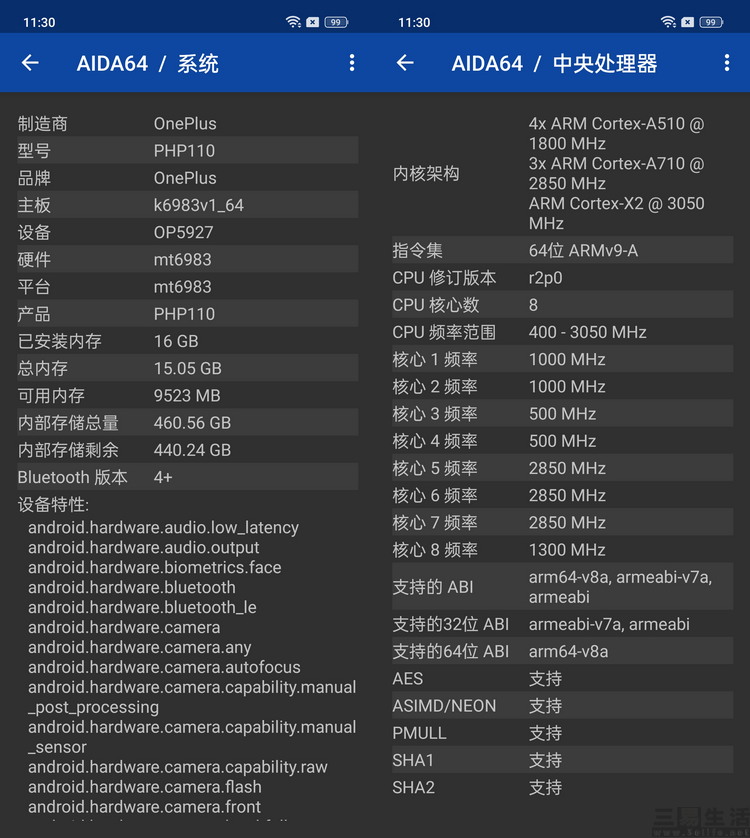Select the 可用内存 9523 MB row
The height and width of the screenshot is (838, 750).
point(188,395)
